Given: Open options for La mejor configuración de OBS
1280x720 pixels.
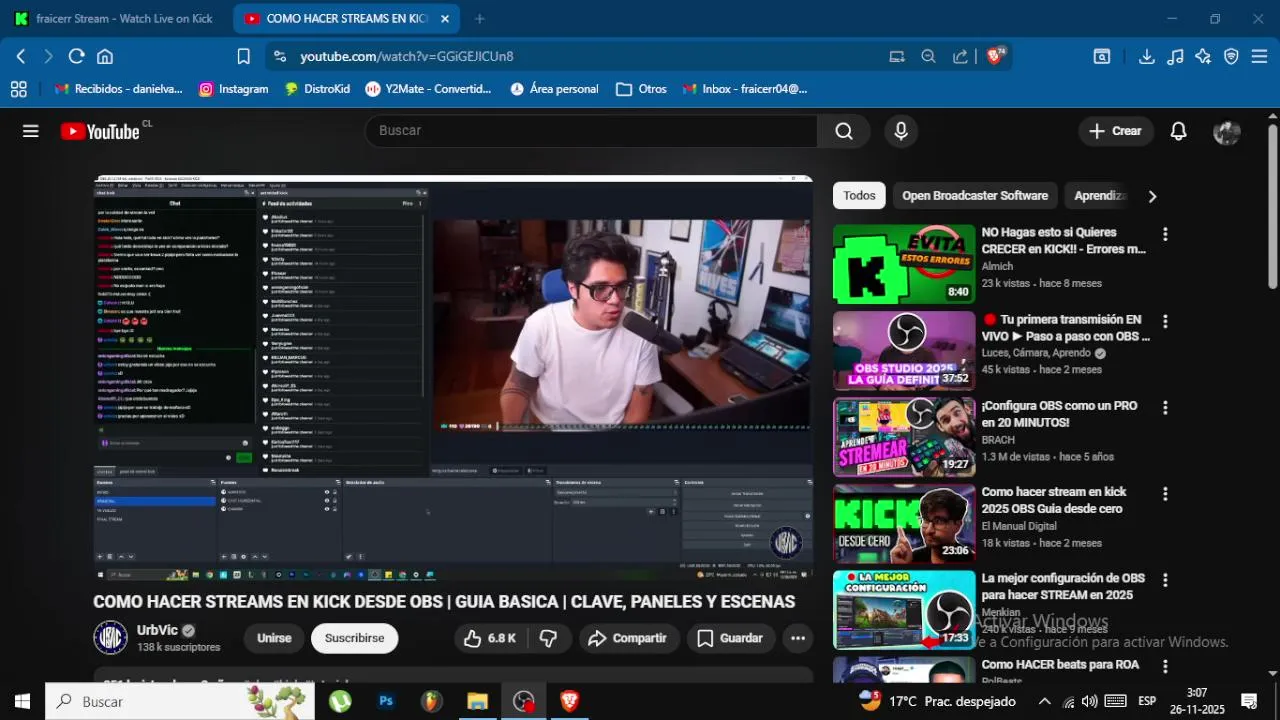Looking at the screenshot, I should (x=1165, y=581).
